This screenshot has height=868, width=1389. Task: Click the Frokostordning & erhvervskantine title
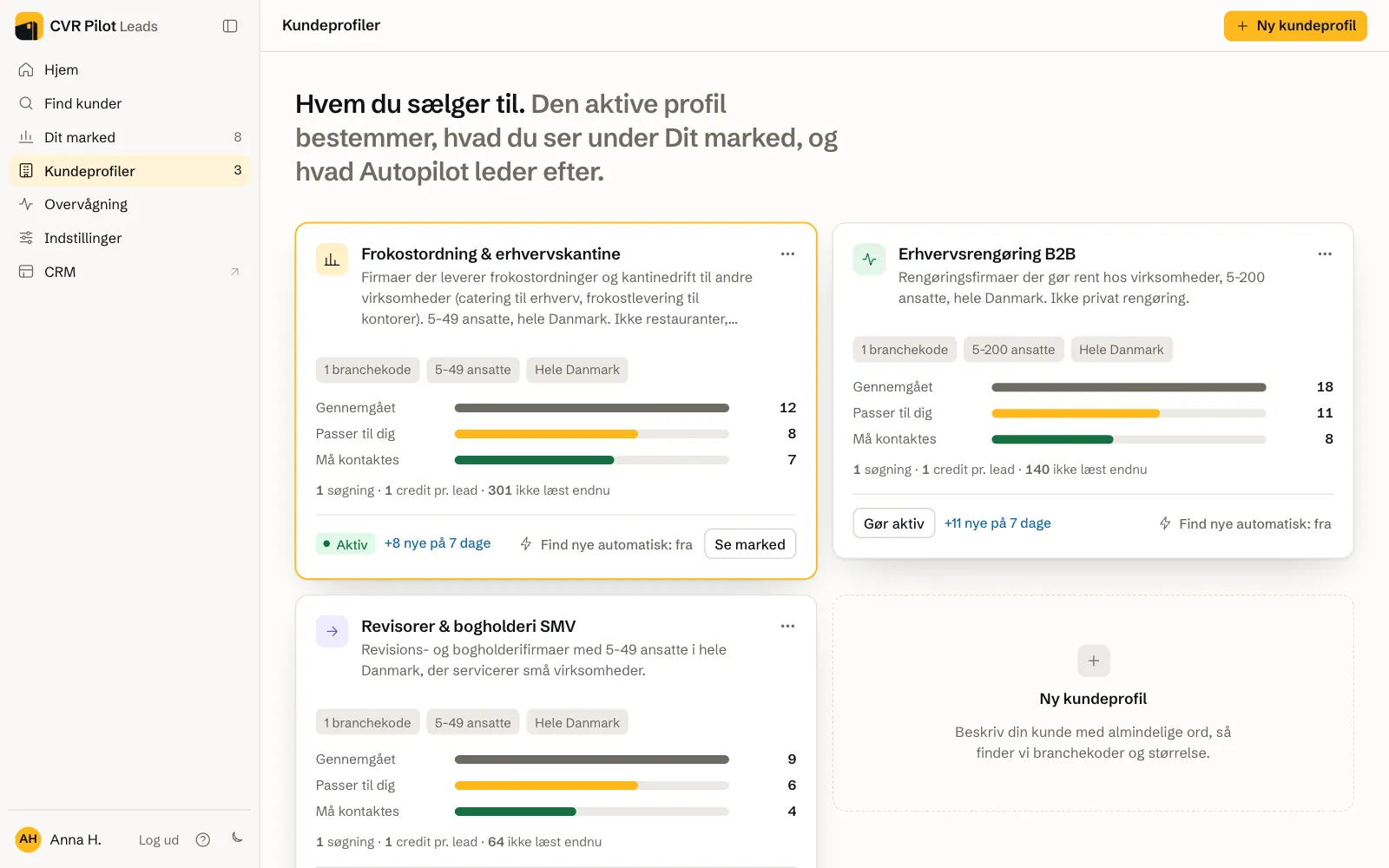click(490, 254)
